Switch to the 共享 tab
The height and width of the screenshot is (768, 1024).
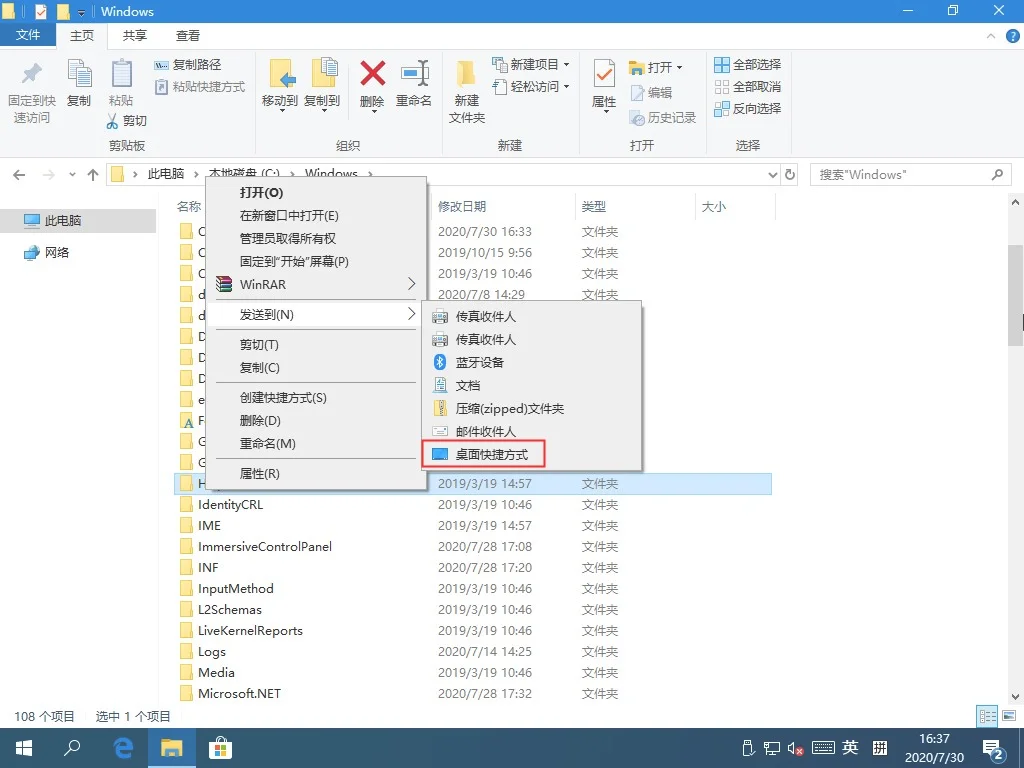[x=135, y=35]
